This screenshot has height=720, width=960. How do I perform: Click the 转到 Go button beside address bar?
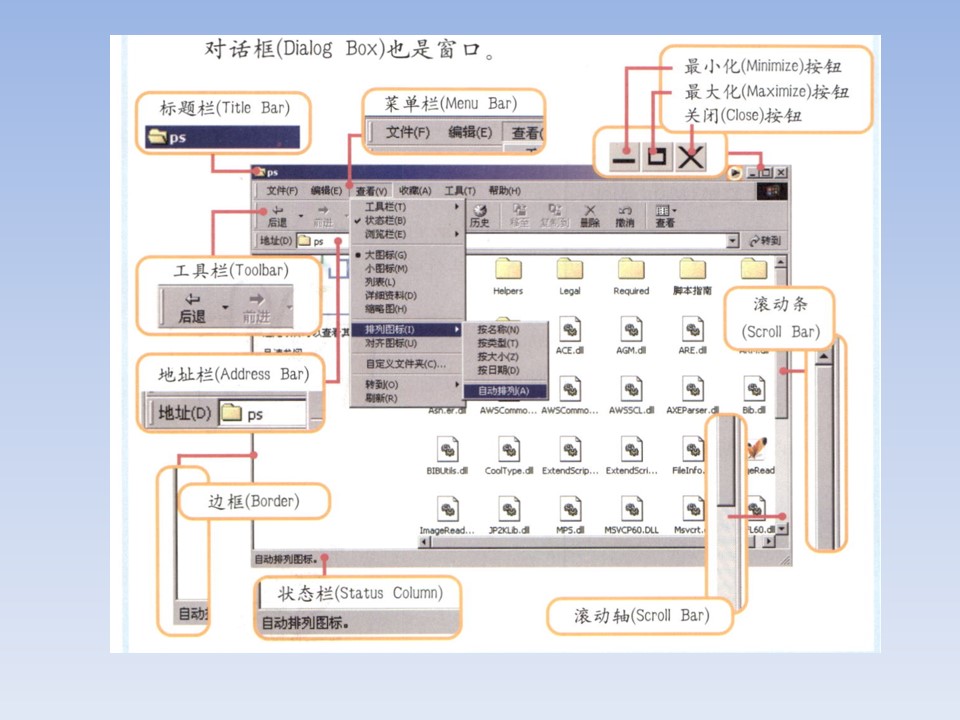pyautogui.click(x=765, y=241)
